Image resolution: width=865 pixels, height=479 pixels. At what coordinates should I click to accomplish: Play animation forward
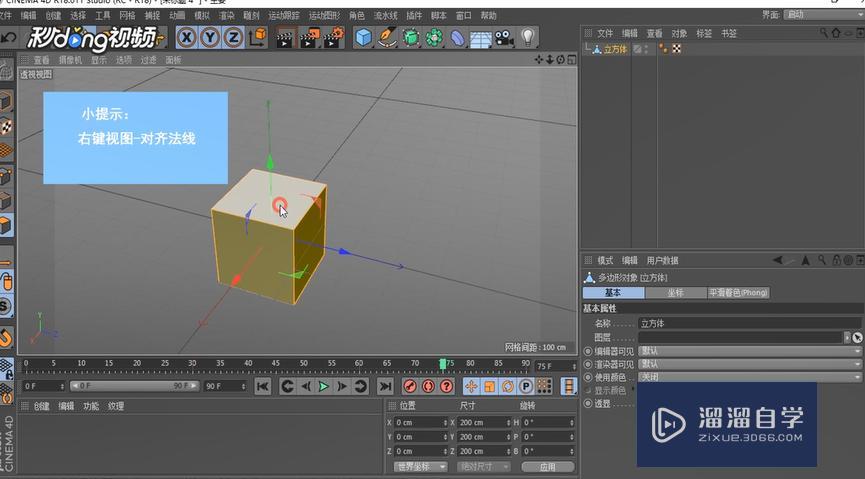coord(324,386)
